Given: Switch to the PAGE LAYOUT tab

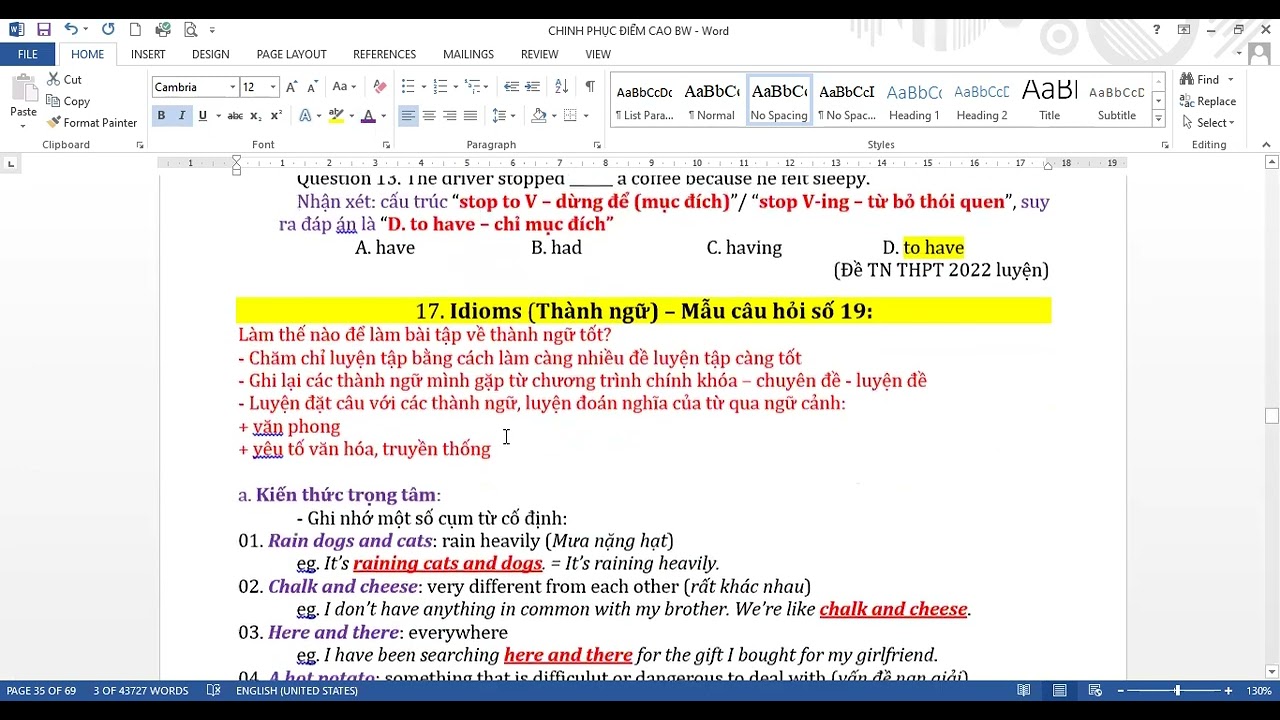Looking at the screenshot, I should coord(291,54).
